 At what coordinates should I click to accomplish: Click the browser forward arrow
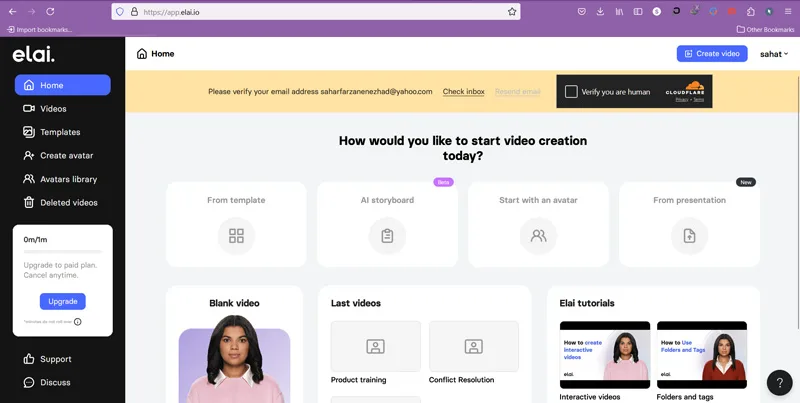[x=32, y=11]
